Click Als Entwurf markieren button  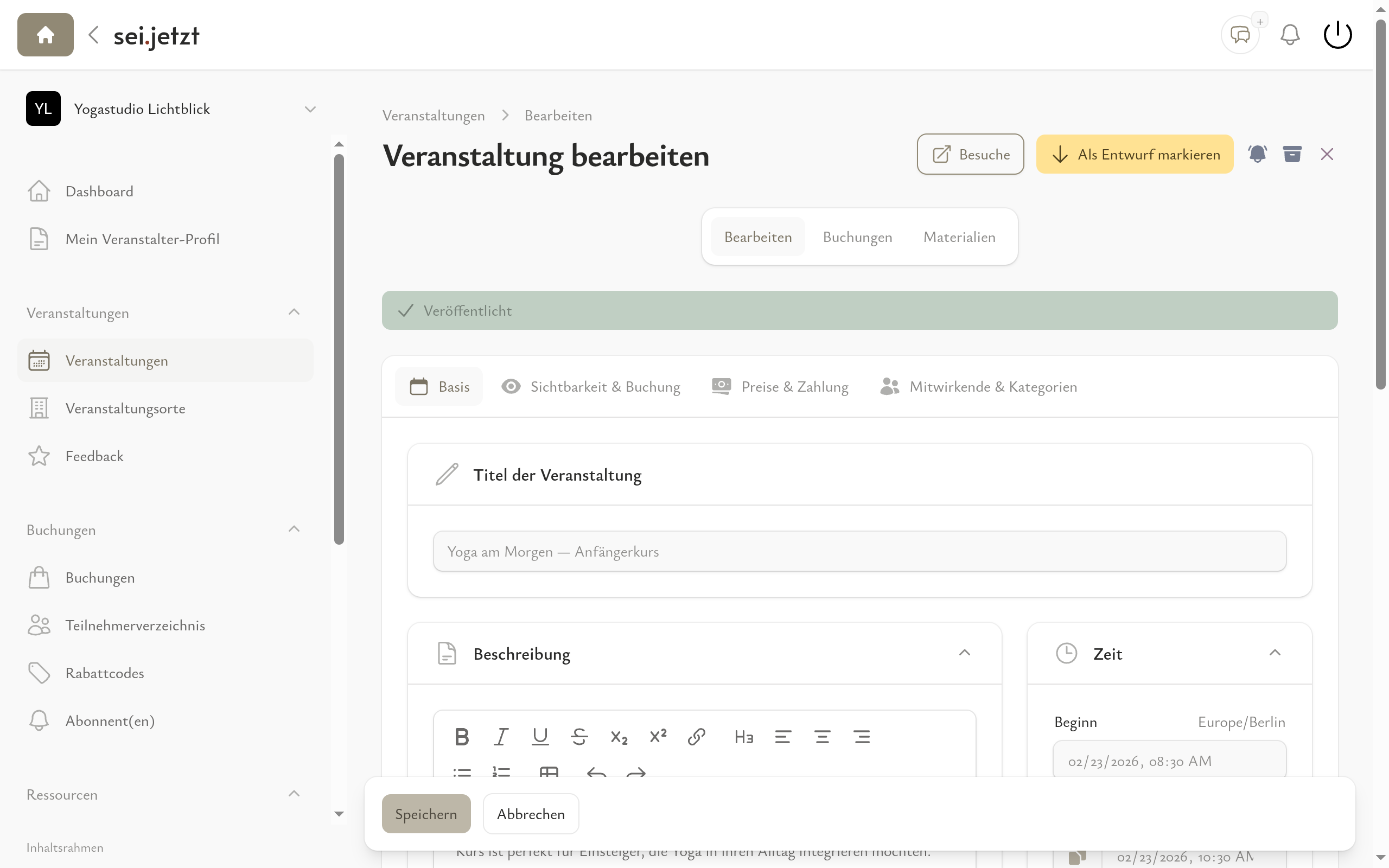pyautogui.click(x=1134, y=155)
